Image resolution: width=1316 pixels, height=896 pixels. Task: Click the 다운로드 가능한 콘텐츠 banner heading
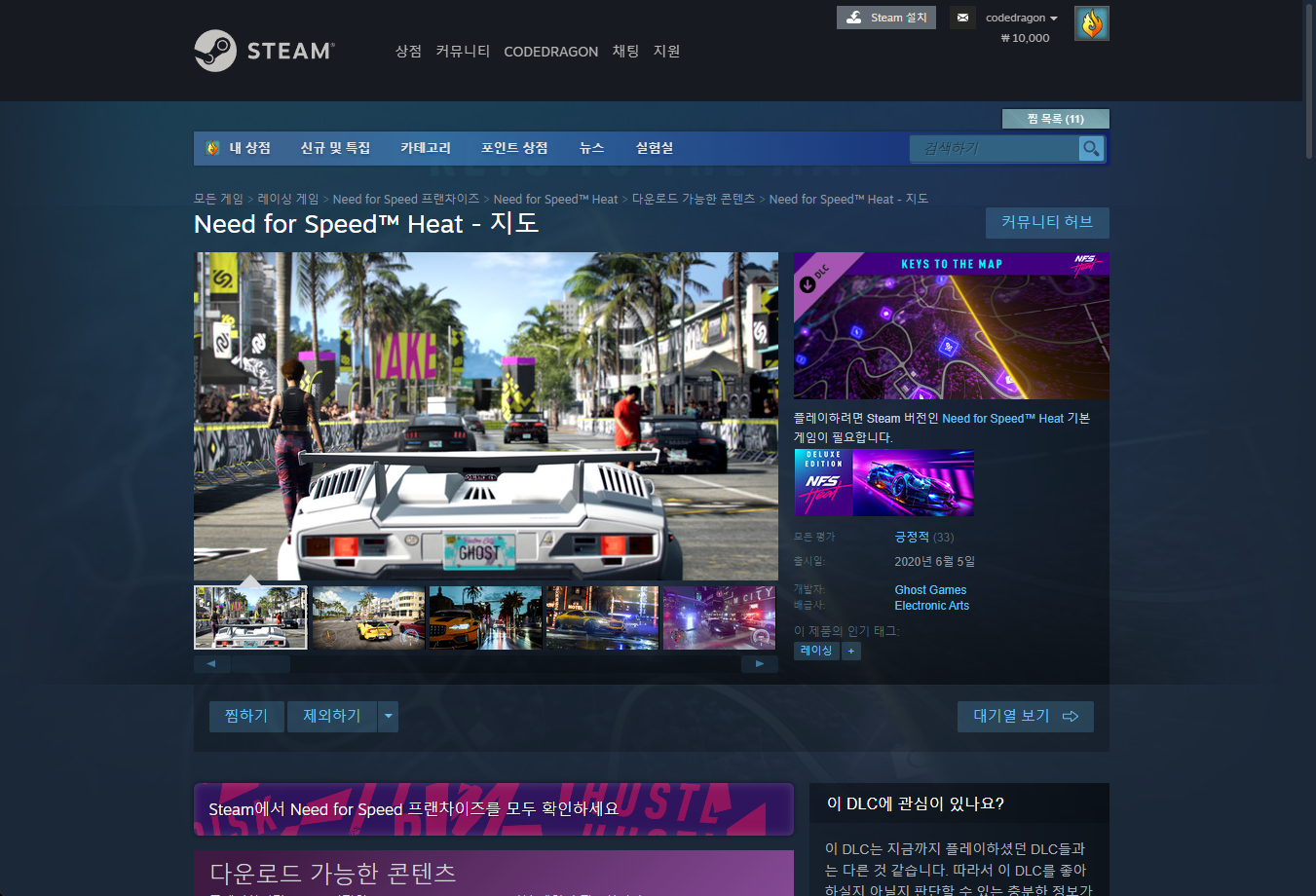[x=333, y=873]
